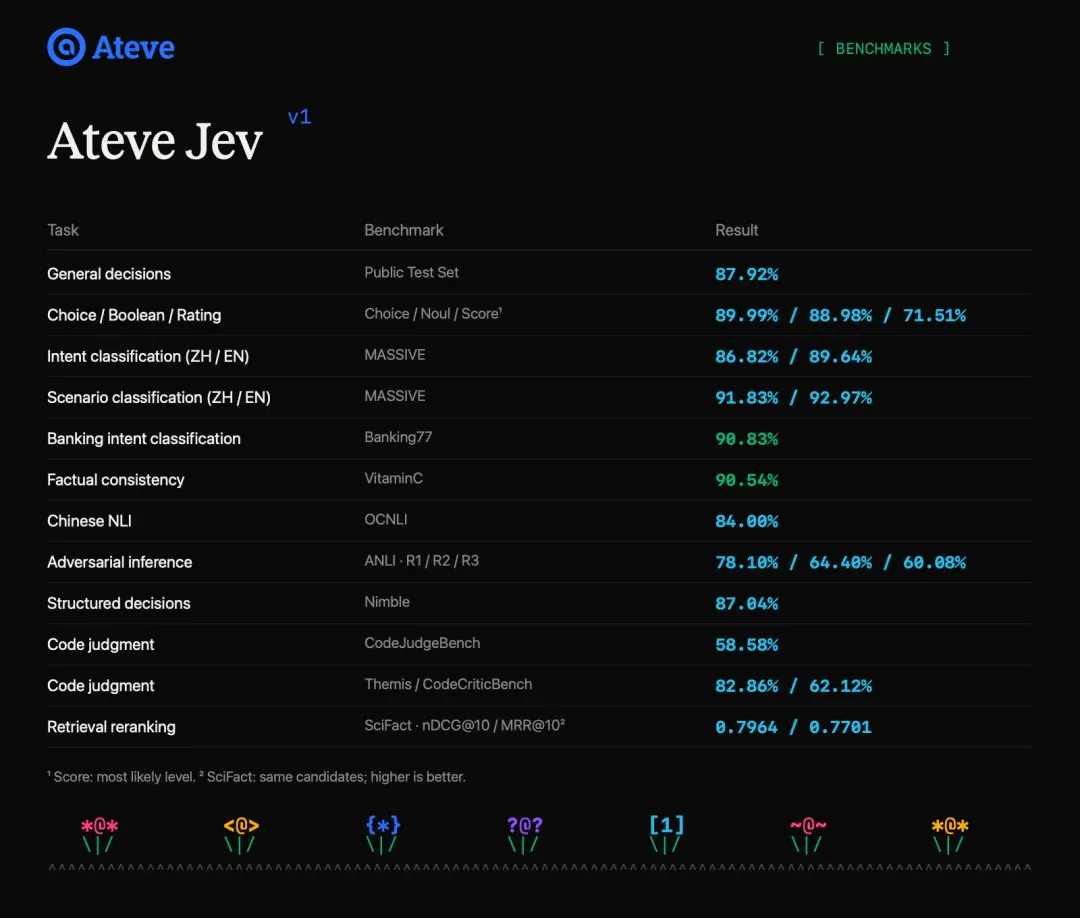Viewport: 1080px width, 918px height.
Task: Click Scenario classification (ZH / EN) label
Action: coord(158,397)
